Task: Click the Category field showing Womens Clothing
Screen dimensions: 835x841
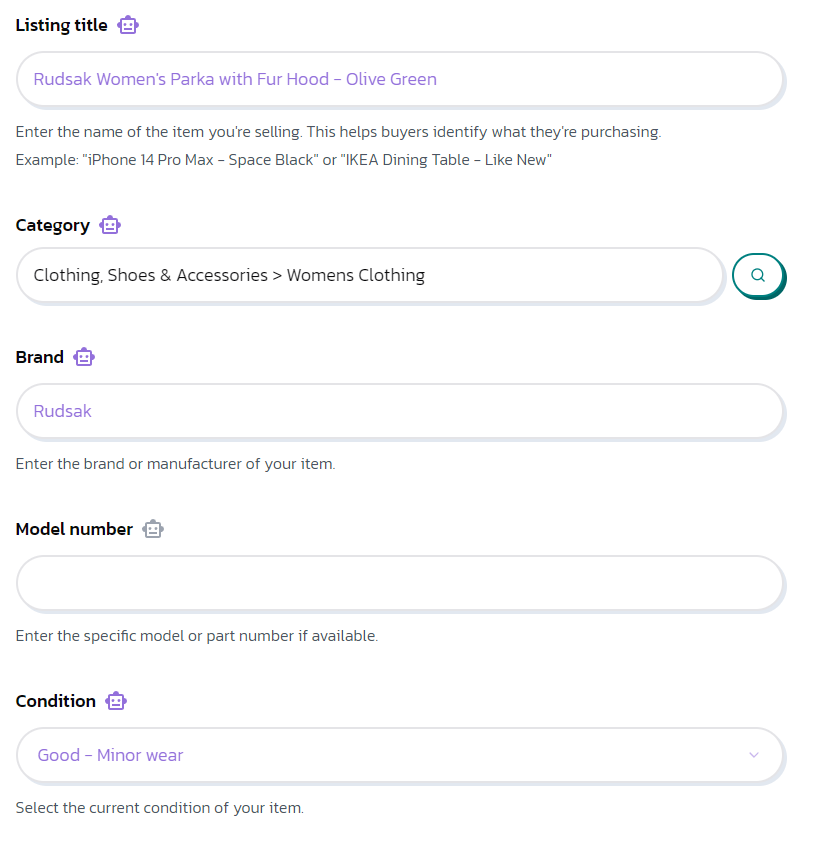Action: [370, 275]
